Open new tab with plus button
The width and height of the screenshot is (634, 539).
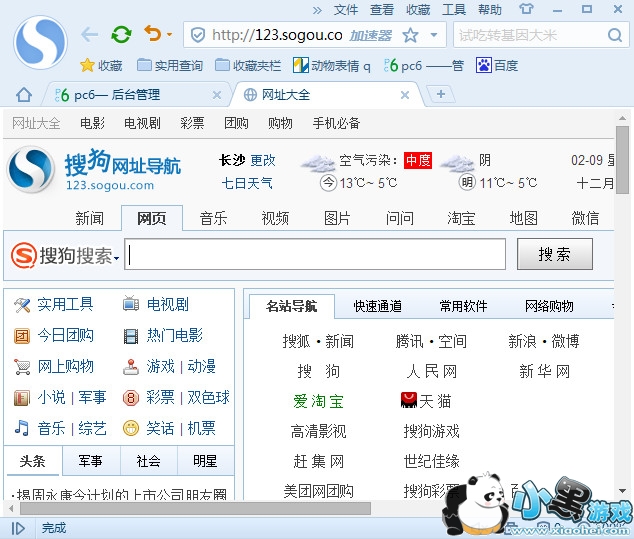pyautogui.click(x=440, y=94)
